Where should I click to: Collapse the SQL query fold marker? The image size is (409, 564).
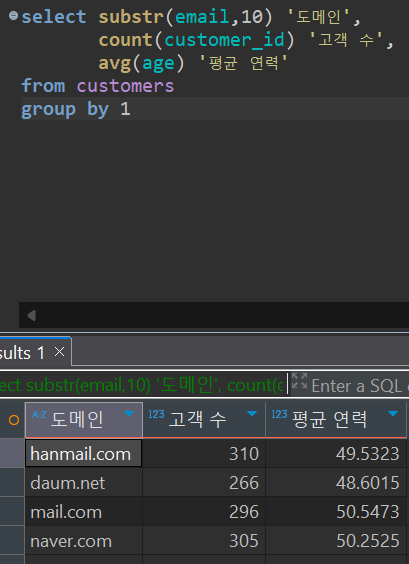click(x=13, y=16)
